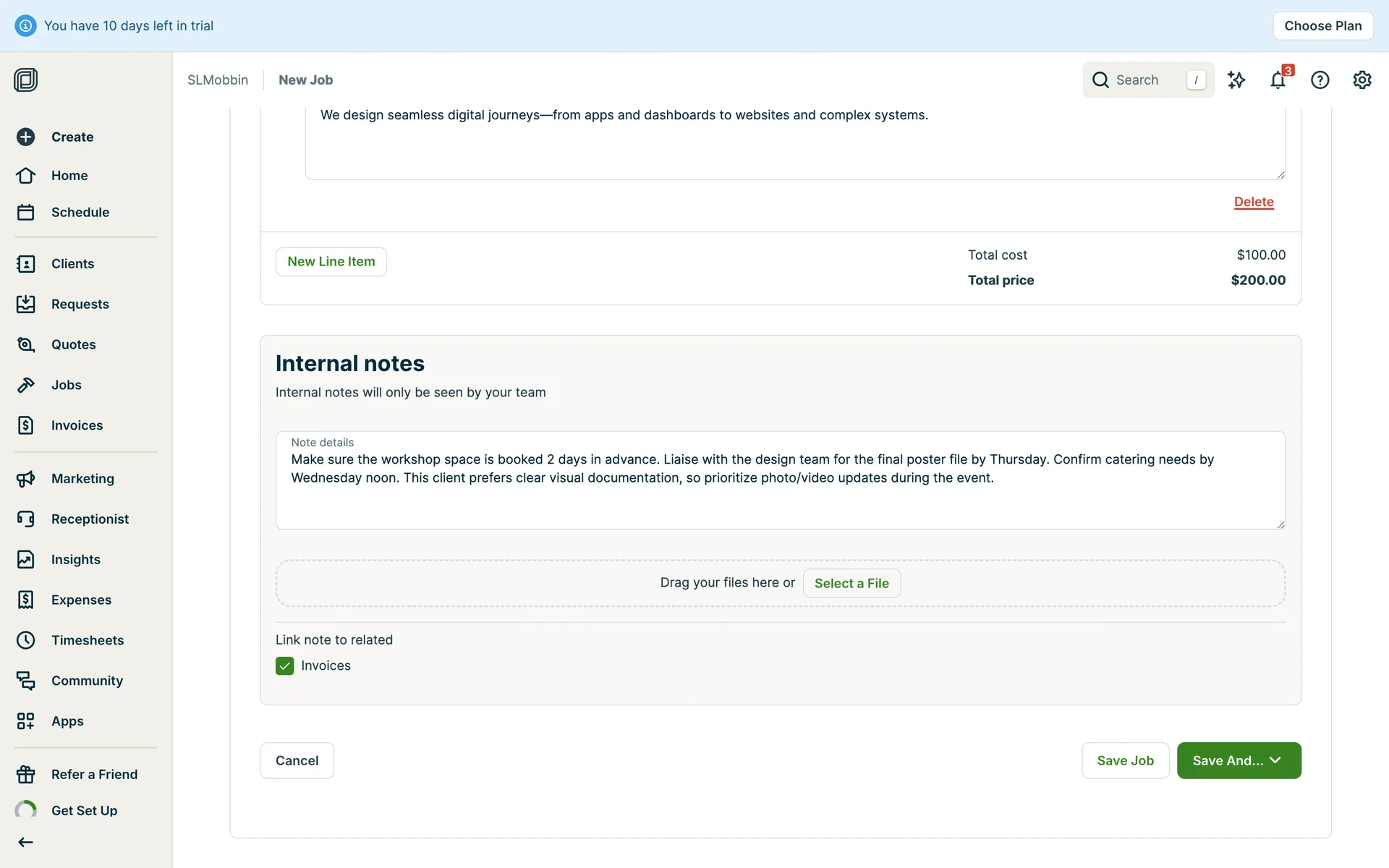Collapse sidebar with the back arrow
Viewport: 1389px width, 868px height.
click(26, 842)
